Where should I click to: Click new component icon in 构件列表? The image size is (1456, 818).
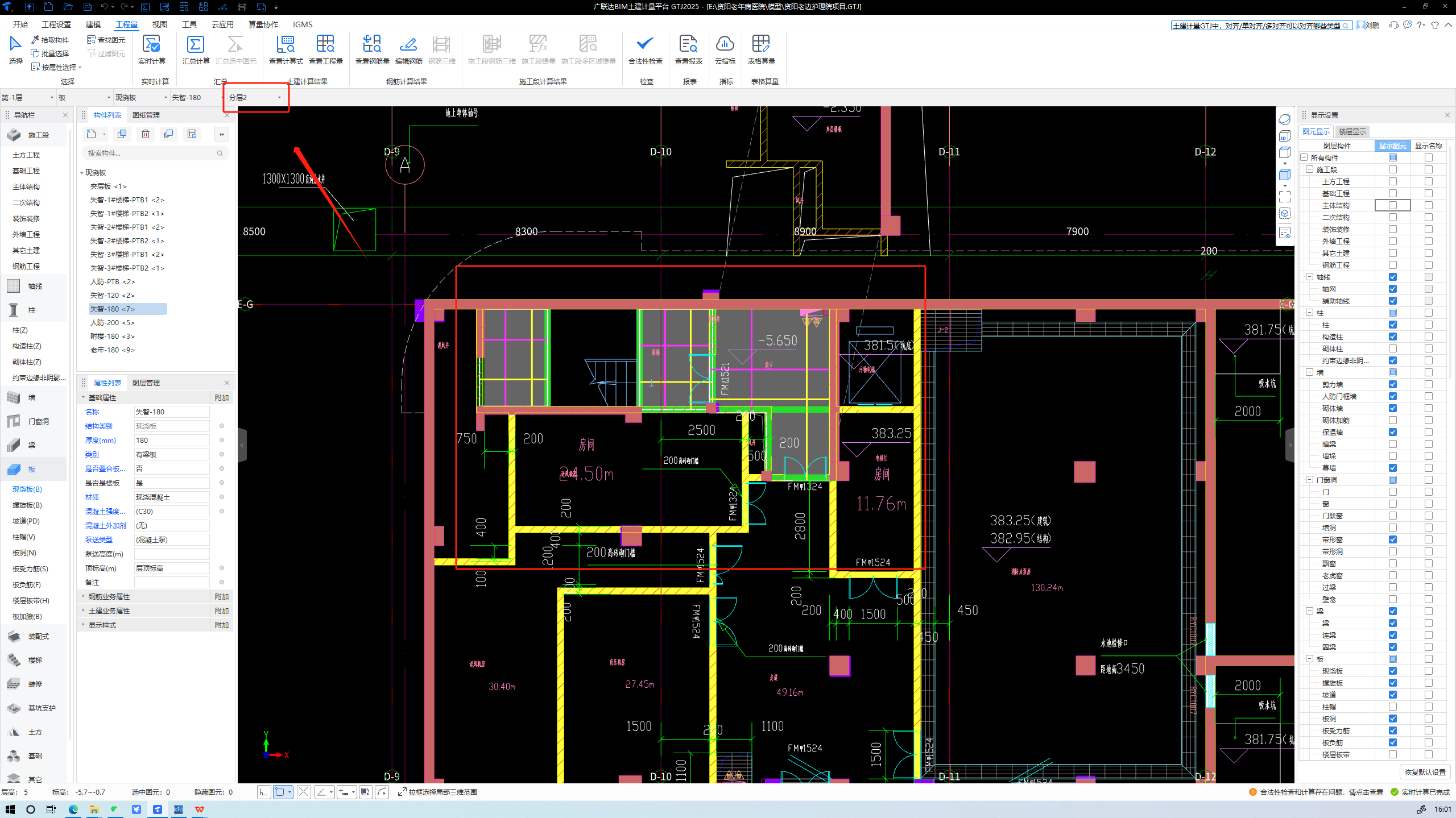point(91,134)
